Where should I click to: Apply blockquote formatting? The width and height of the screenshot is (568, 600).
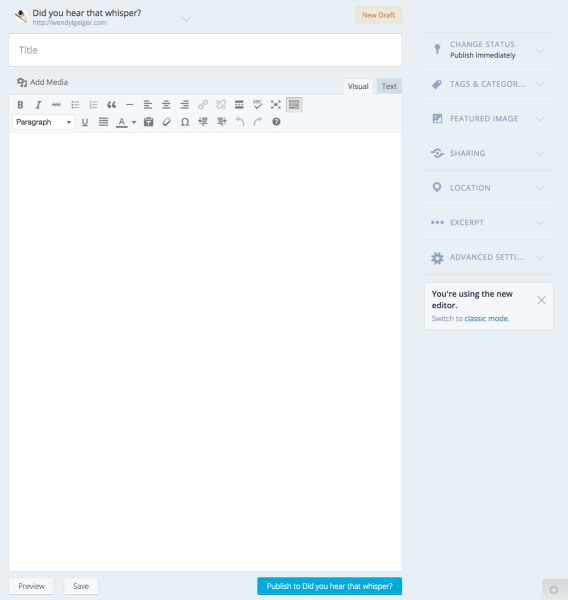pos(111,104)
